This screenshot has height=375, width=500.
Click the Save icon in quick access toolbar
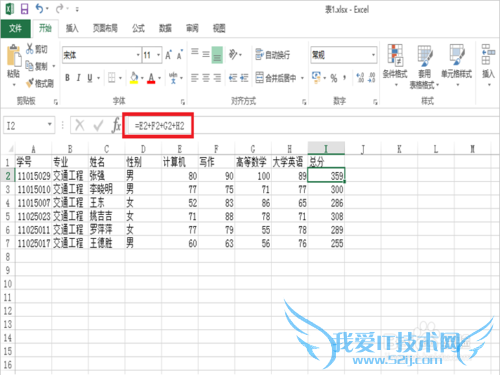(25, 9)
